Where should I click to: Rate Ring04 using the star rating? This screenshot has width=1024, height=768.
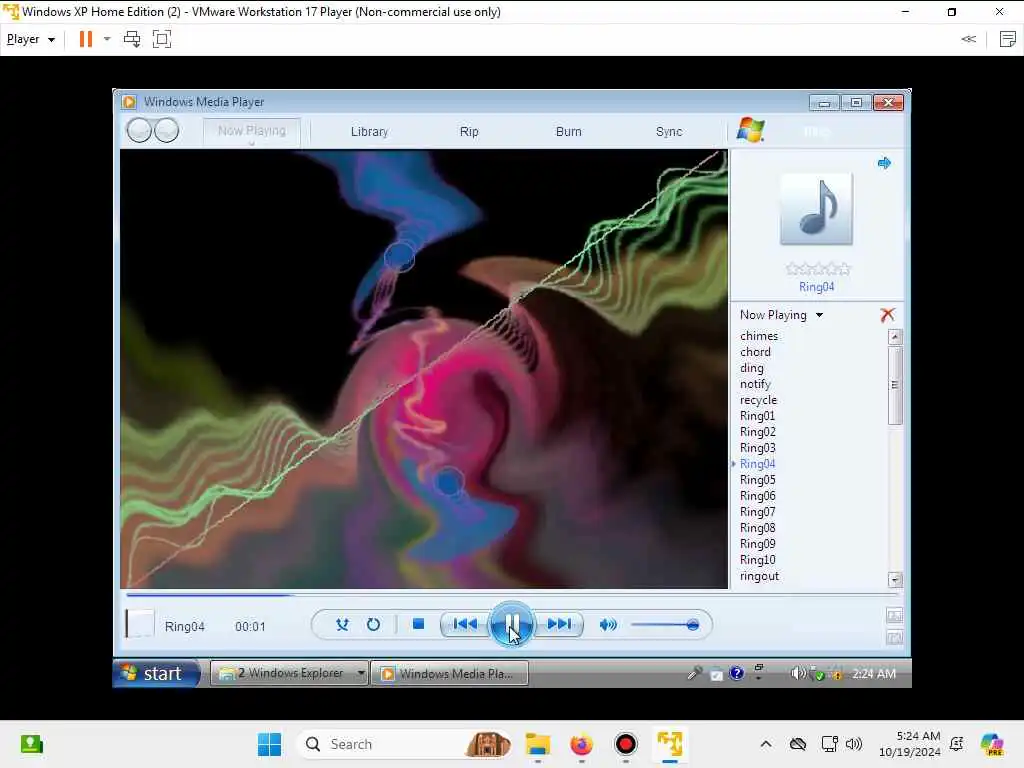[818, 268]
